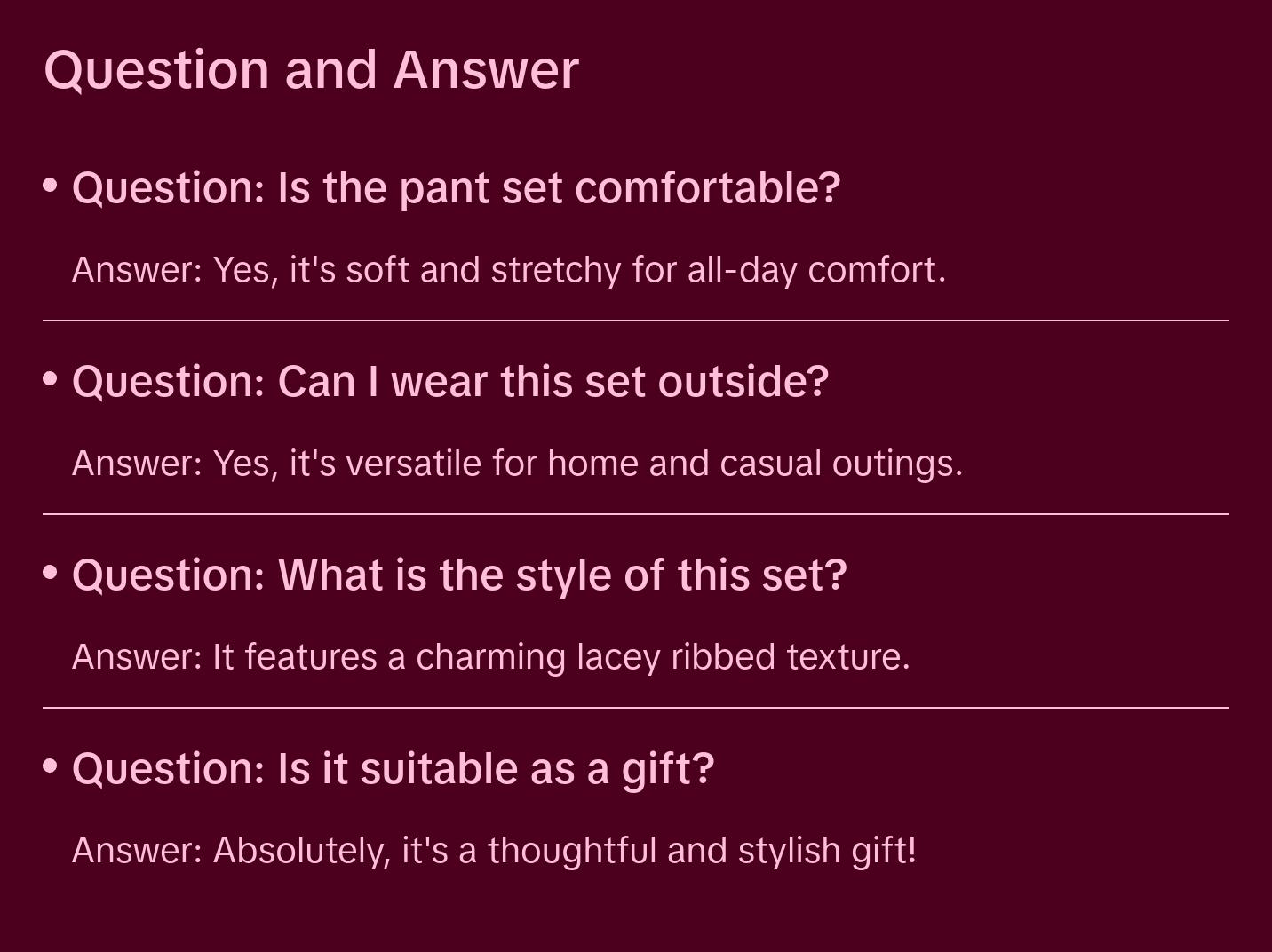Click the bullet next to the wear outside question
Viewport: 1272px width, 952px height.
click(51, 379)
